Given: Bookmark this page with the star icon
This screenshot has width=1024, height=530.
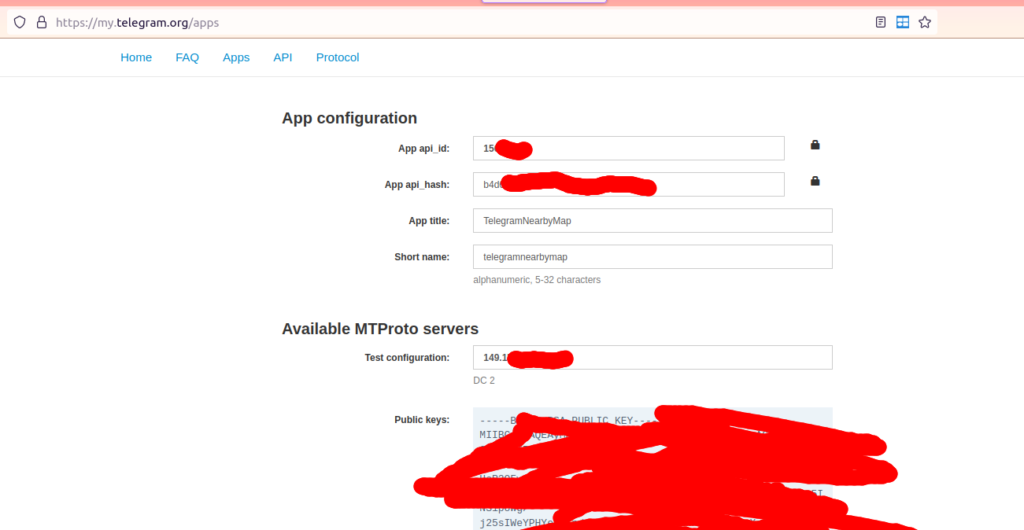Looking at the screenshot, I should click(x=924, y=22).
